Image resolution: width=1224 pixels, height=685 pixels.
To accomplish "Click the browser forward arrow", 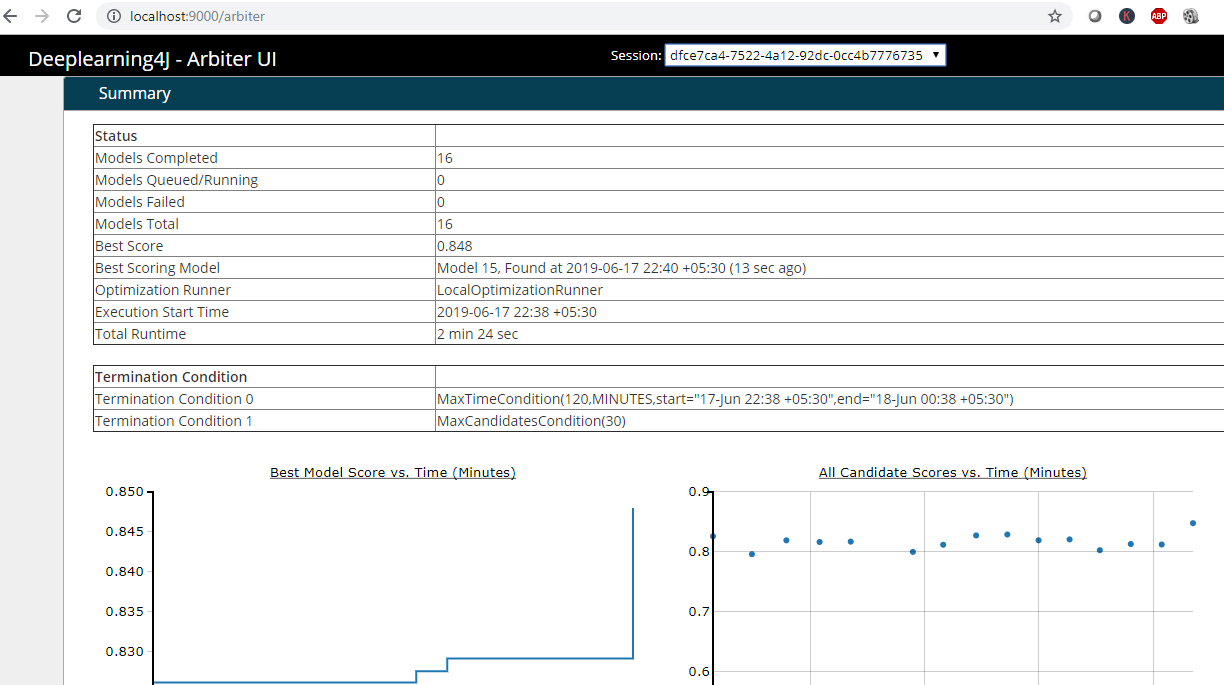I will [42, 16].
